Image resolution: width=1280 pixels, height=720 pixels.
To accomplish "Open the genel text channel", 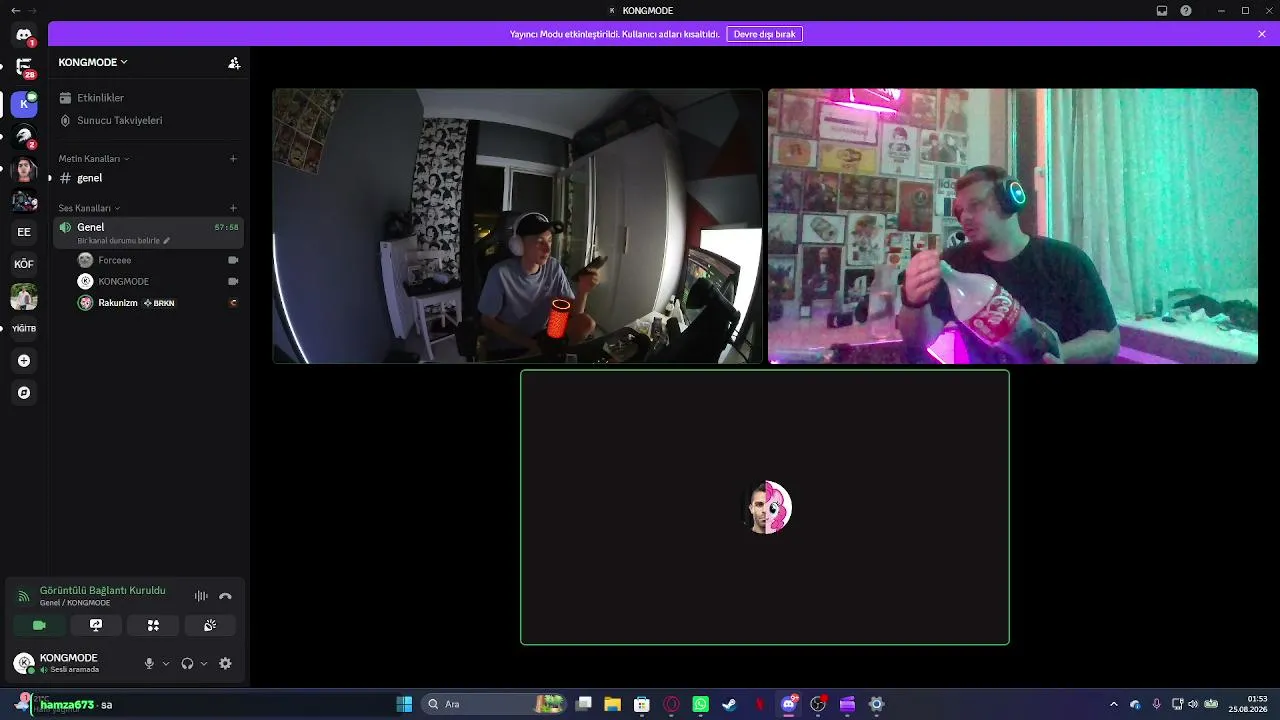I will [x=148, y=178].
